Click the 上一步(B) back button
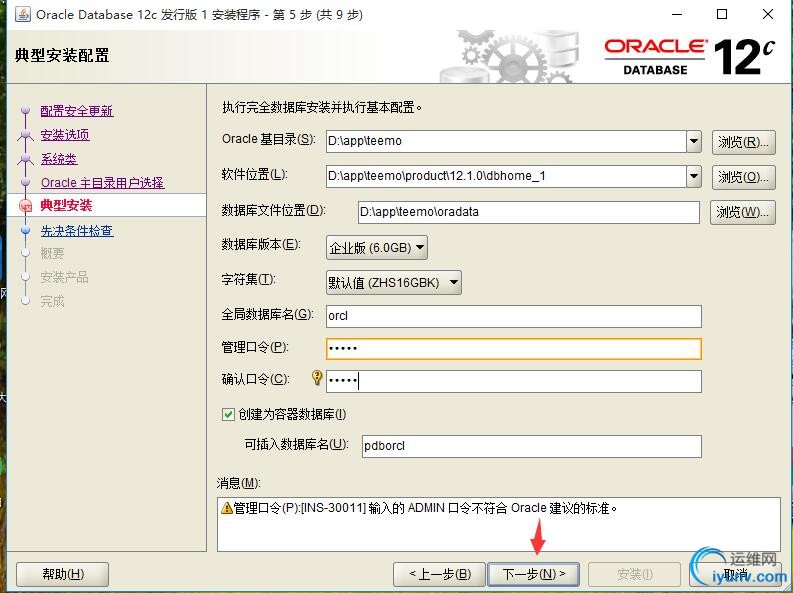Screen dimensions: 793x593 coord(439,574)
